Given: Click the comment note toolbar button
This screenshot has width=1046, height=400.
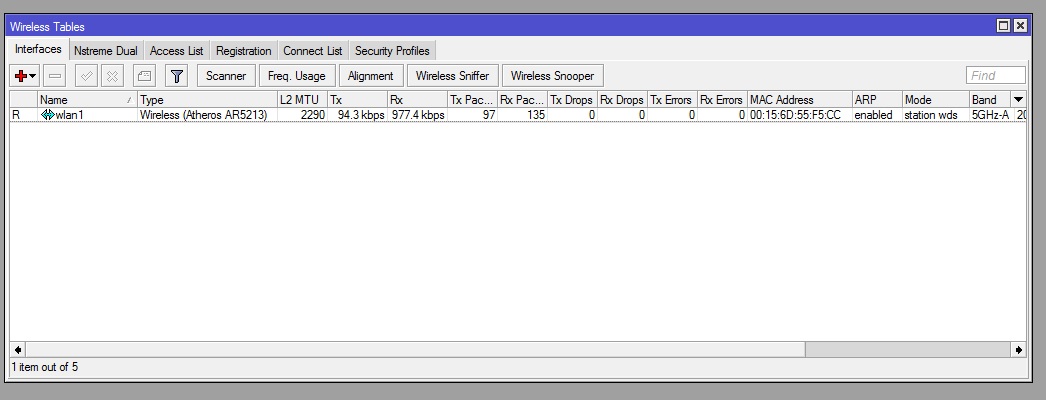Looking at the screenshot, I should 144,76.
